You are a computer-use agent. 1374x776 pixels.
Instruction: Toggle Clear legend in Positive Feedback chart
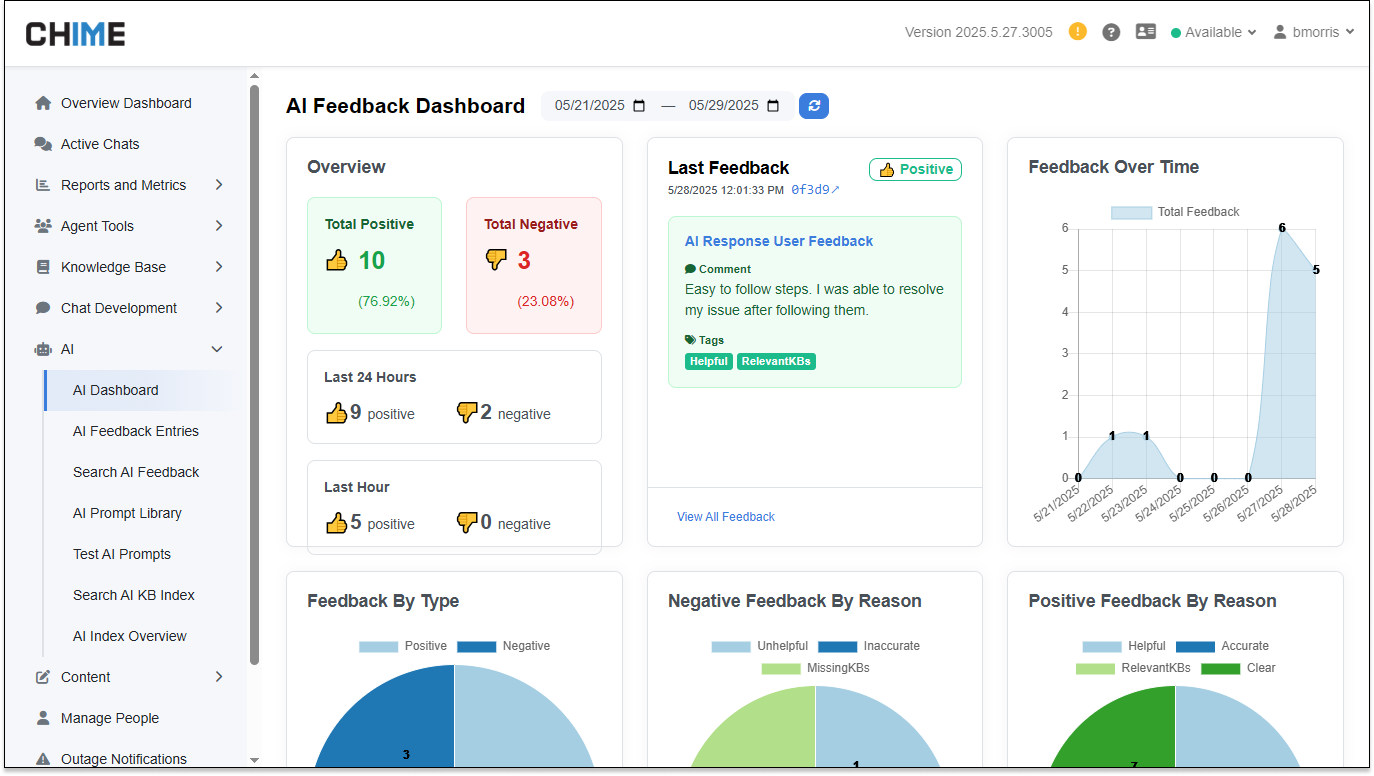point(1238,668)
